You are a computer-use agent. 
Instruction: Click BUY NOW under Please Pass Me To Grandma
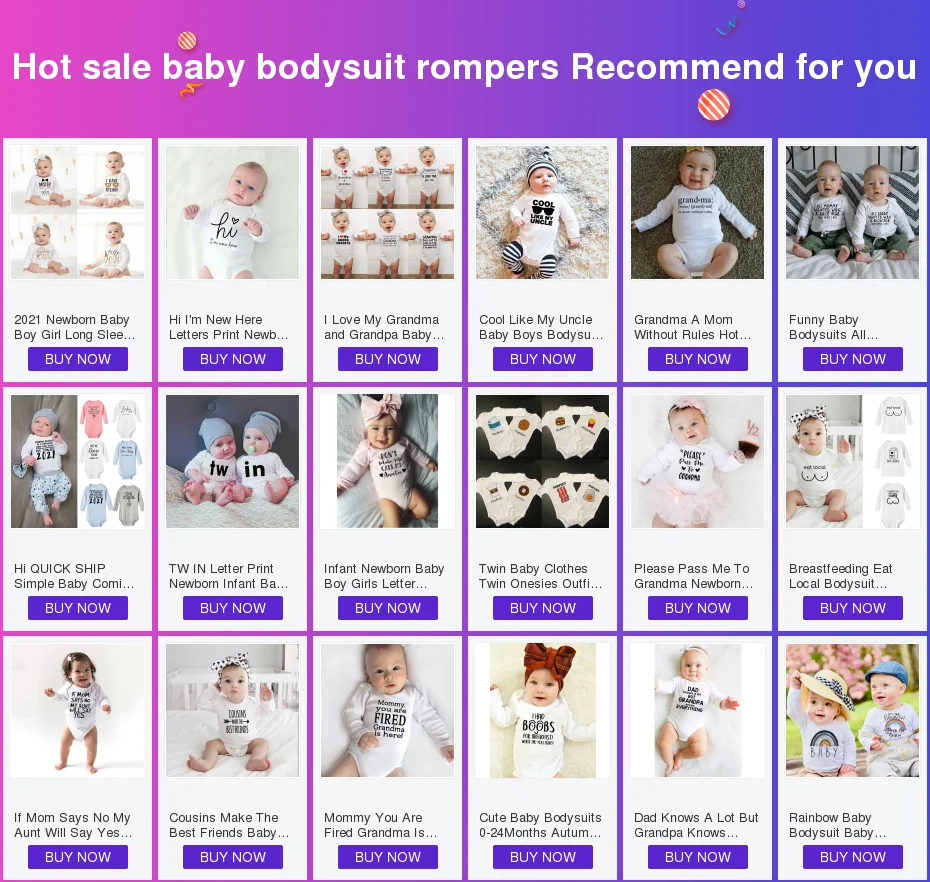pyautogui.click(x=698, y=608)
